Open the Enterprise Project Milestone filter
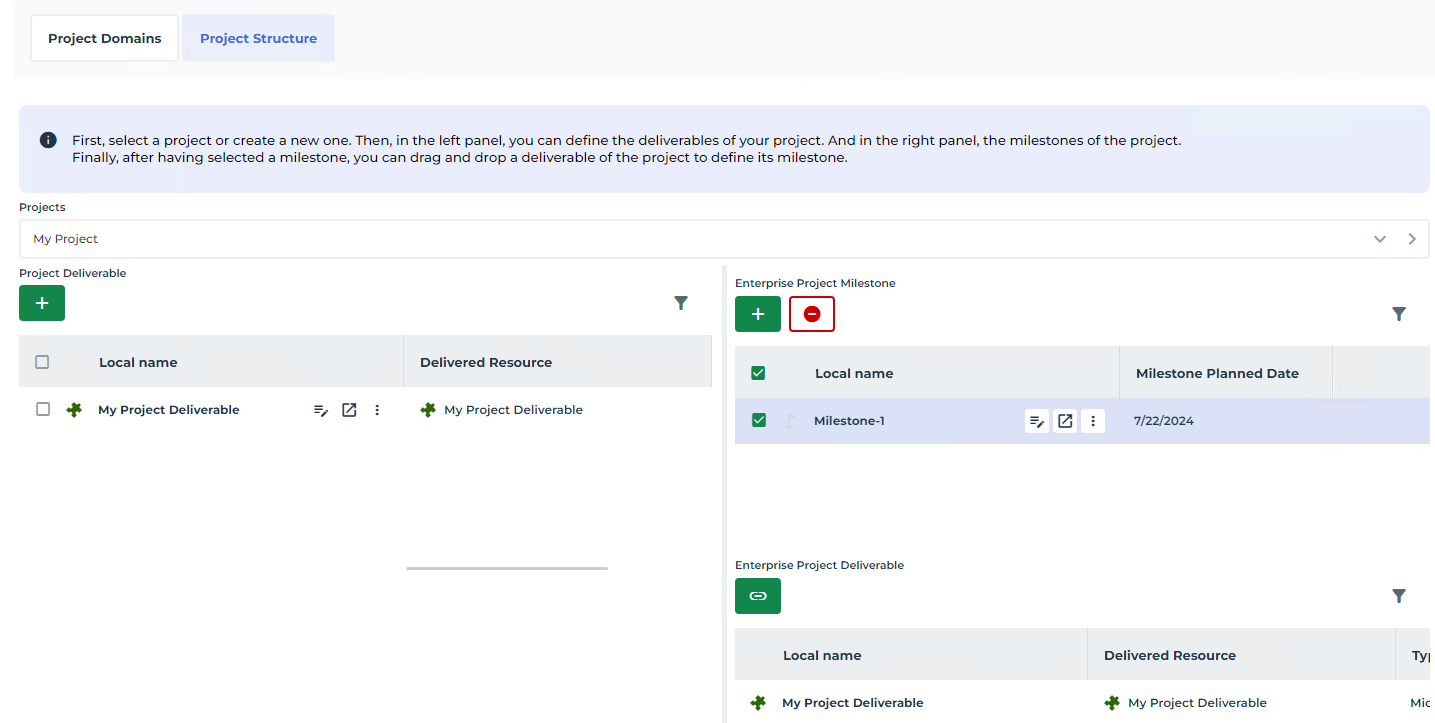 point(1399,314)
